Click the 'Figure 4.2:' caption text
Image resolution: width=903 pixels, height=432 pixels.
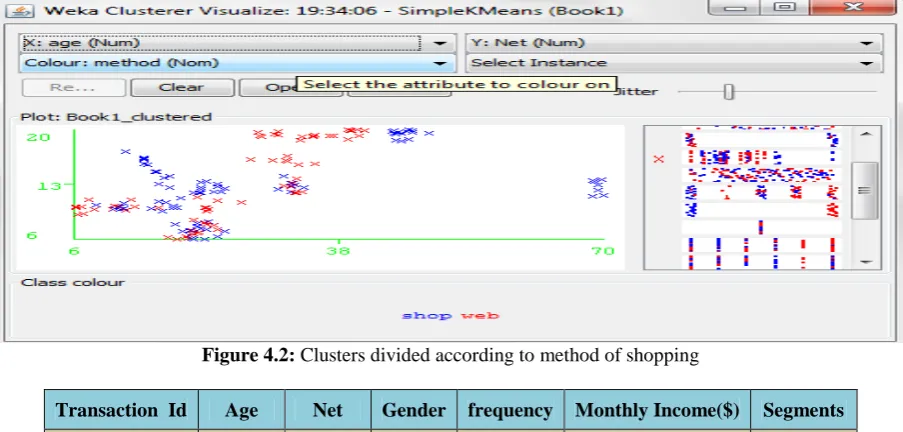pos(248,355)
